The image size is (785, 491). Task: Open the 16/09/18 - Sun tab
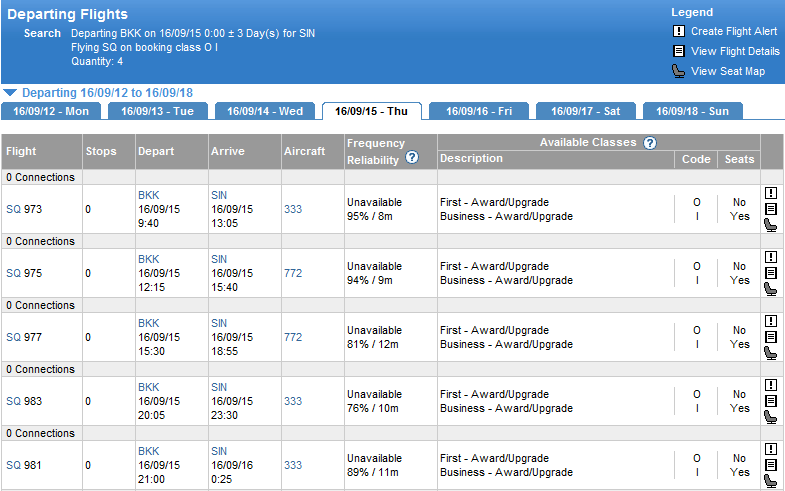pyautogui.click(x=692, y=111)
